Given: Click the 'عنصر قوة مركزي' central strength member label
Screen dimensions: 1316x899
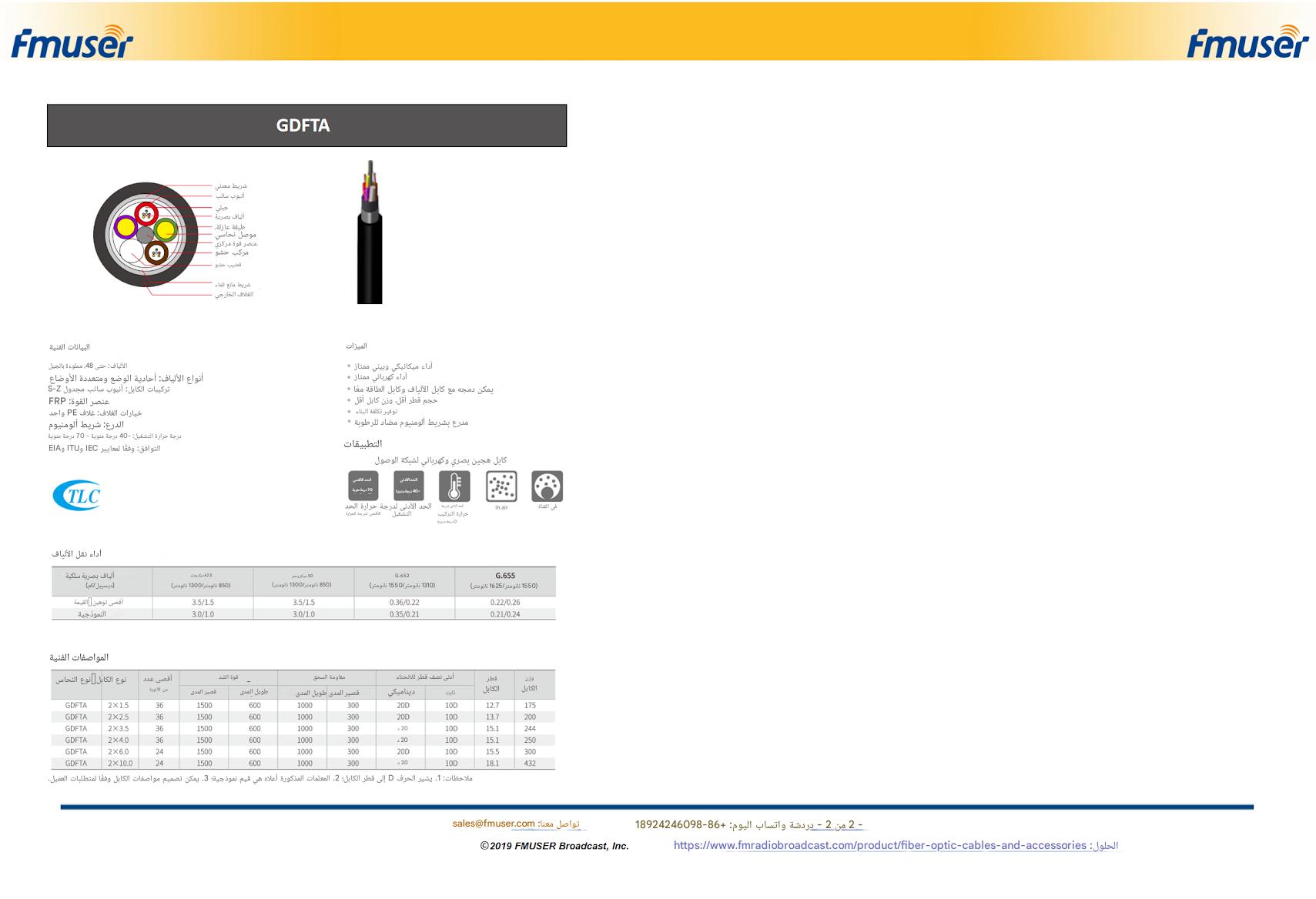Looking at the screenshot, I should [236, 243].
